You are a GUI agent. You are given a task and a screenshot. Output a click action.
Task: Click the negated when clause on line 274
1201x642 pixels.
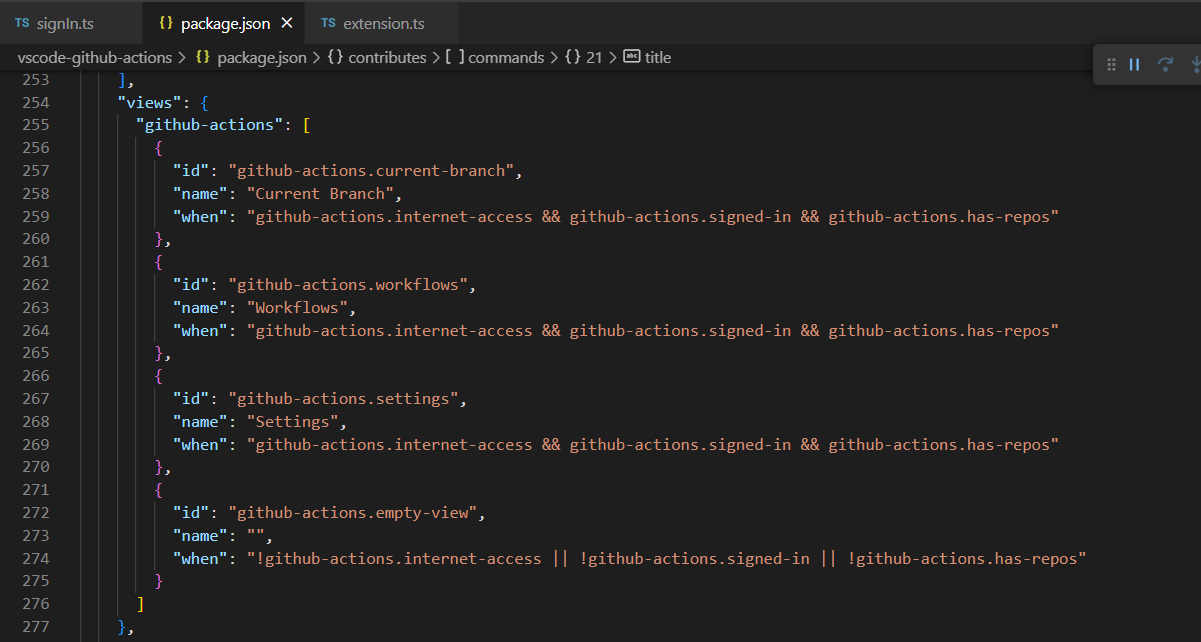pyautogui.click(x=667, y=559)
